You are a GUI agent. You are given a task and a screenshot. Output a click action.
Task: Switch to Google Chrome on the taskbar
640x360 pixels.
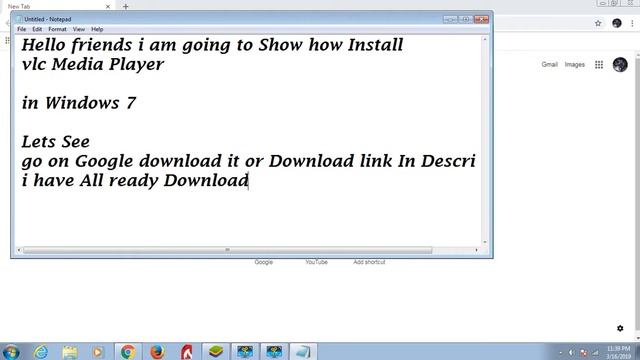click(x=128, y=352)
